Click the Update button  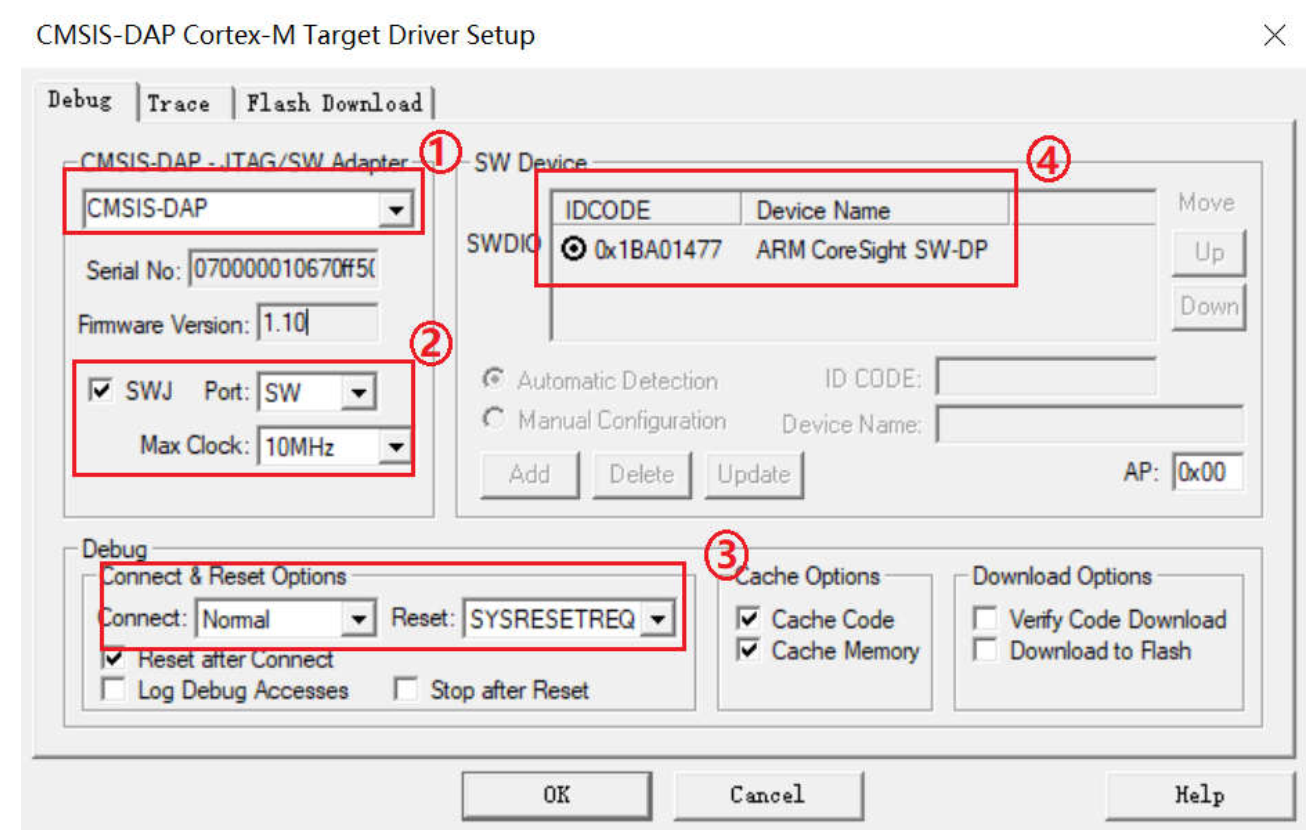click(x=753, y=474)
